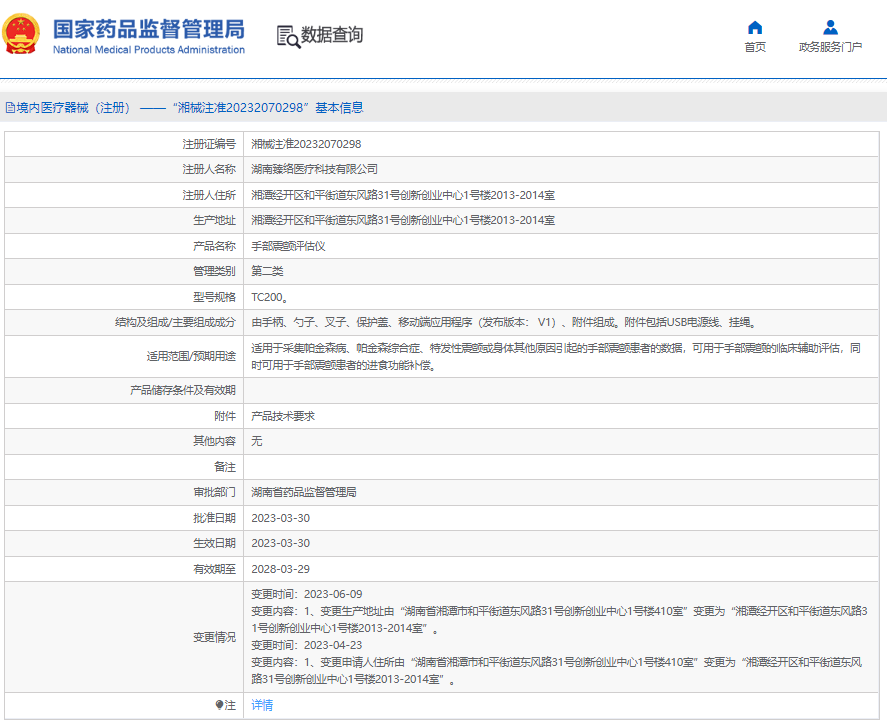Click the 产品储存条件及有效期 label

tap(183, 390)
